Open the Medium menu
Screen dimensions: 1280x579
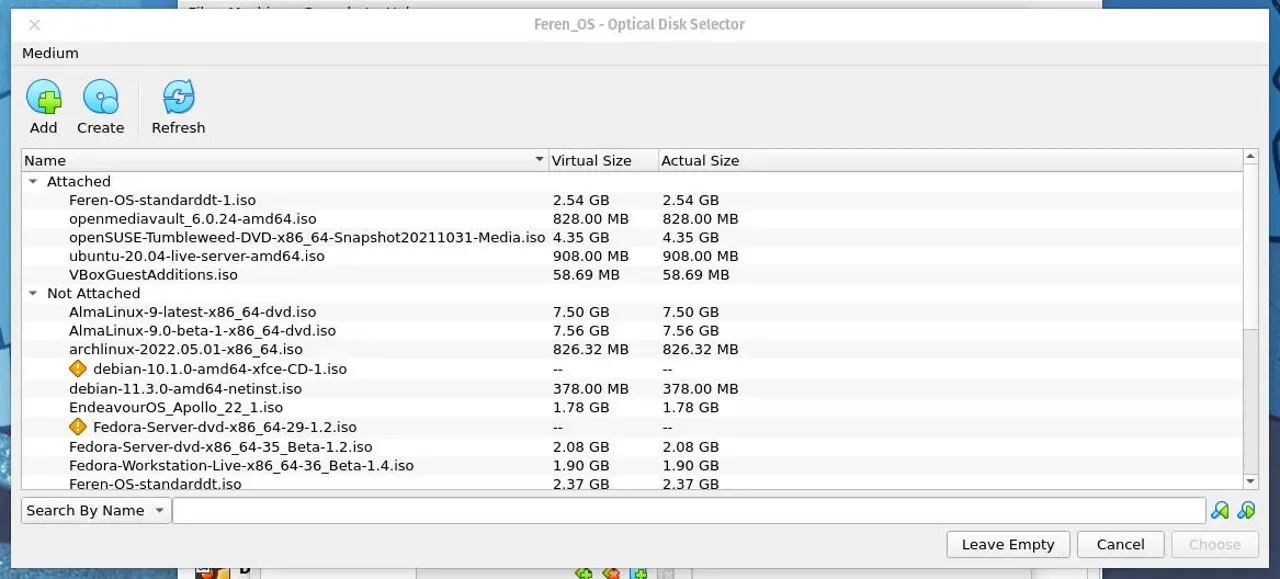coord(50,53)
